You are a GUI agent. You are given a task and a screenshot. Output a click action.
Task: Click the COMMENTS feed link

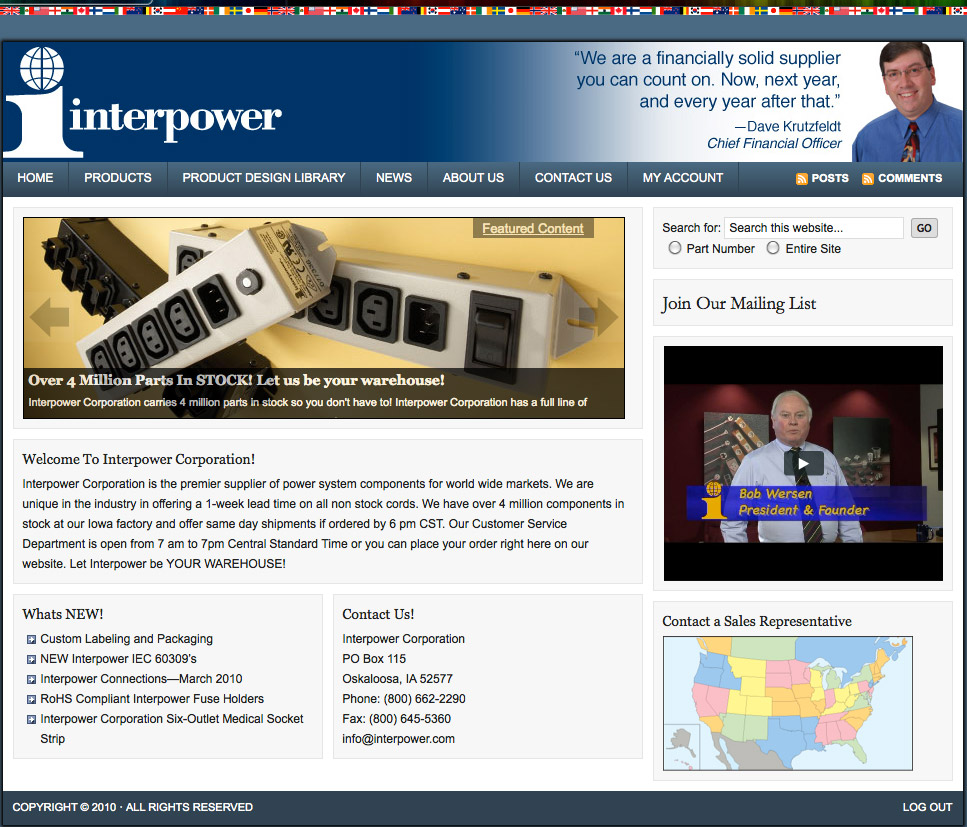click(910, 178)
